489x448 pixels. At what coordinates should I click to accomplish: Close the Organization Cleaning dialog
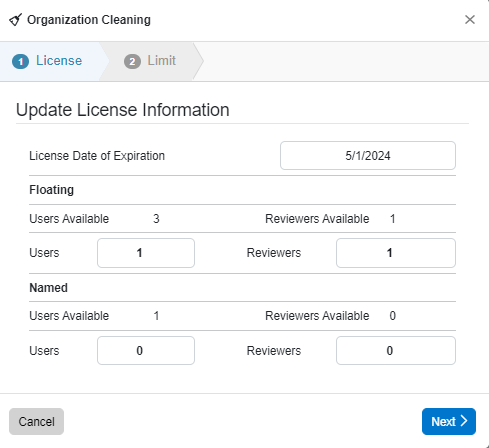coord(470,20)
